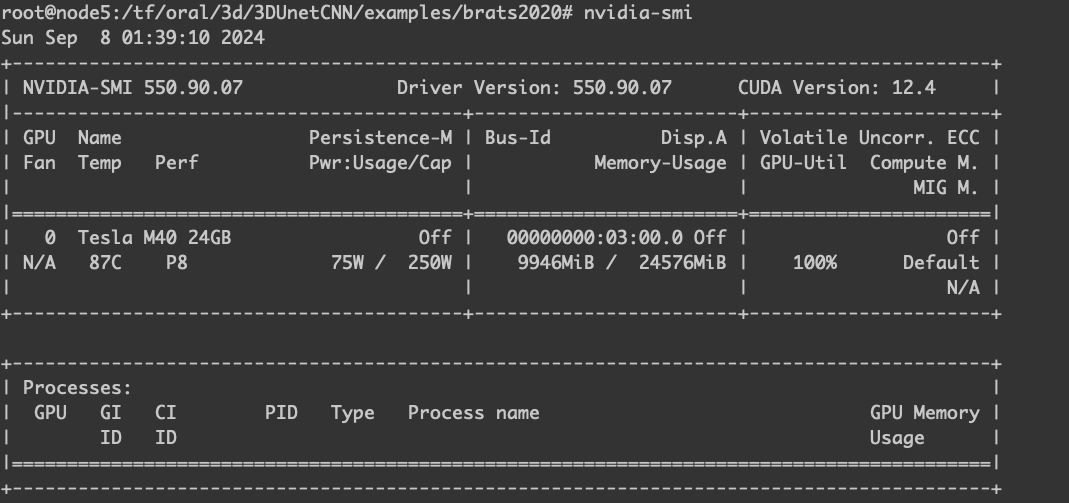Click the Tesla M40 24GB GPU name
Viewport: 1069px width, 503px height.
[154, 238]
